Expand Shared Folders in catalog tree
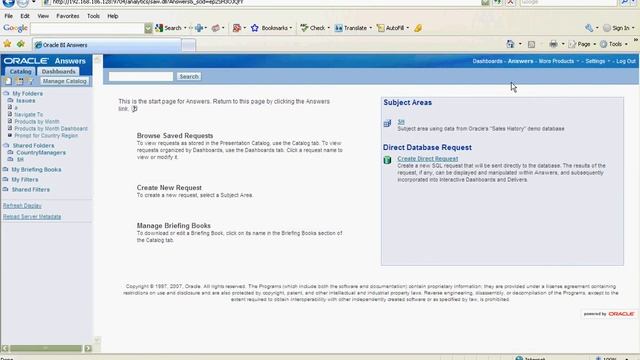Viewport: 640px width, 360px height. [x=6, y=145]
